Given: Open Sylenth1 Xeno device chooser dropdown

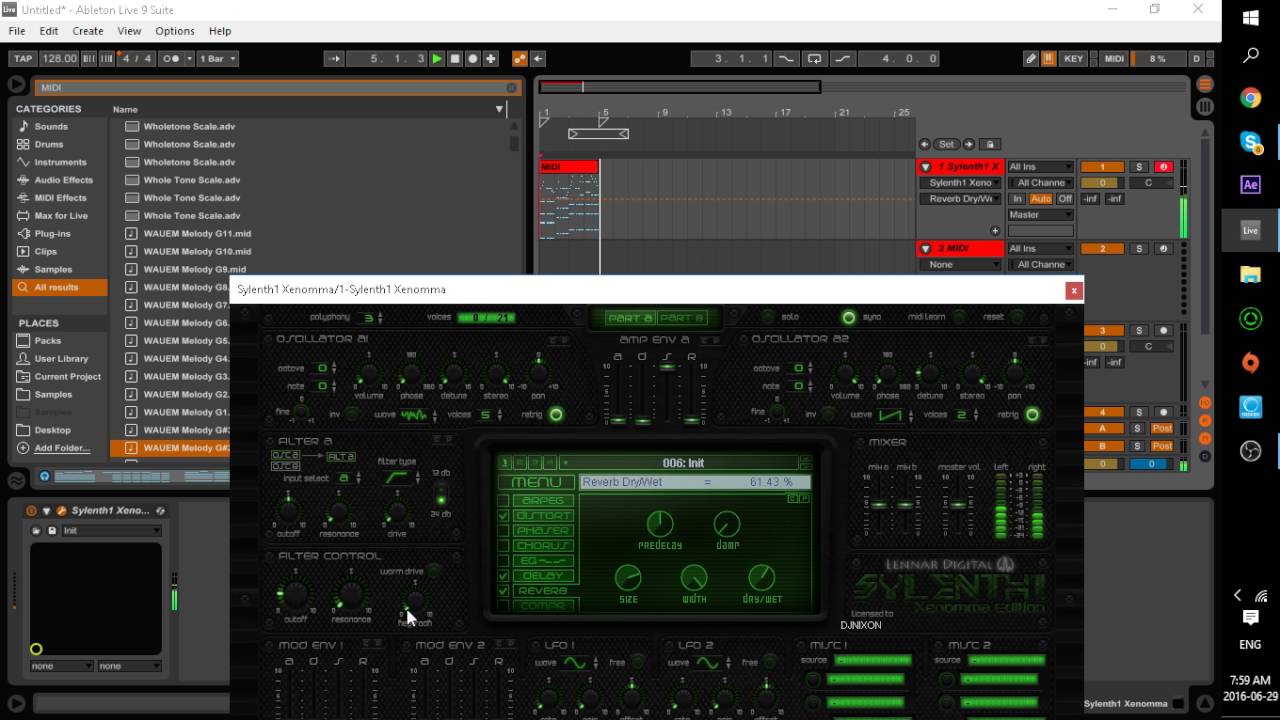Looking at the screenshot, I should tap(960, 183).
